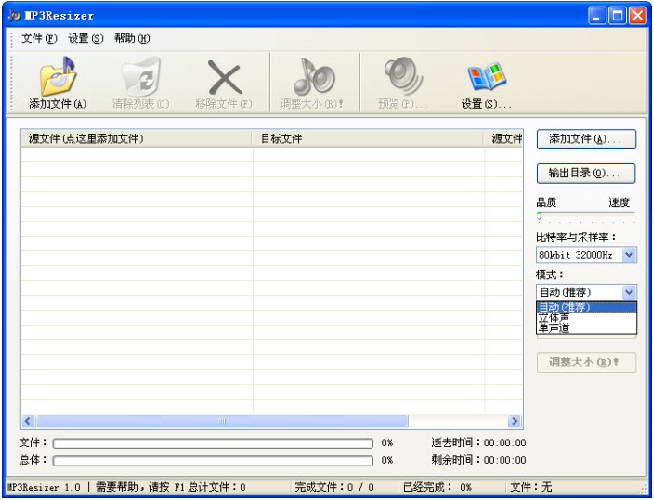The image size is (654, 500).
Task: Open the 帮助(H) menu
Action: pyautogui.click(x=132, y=38)
